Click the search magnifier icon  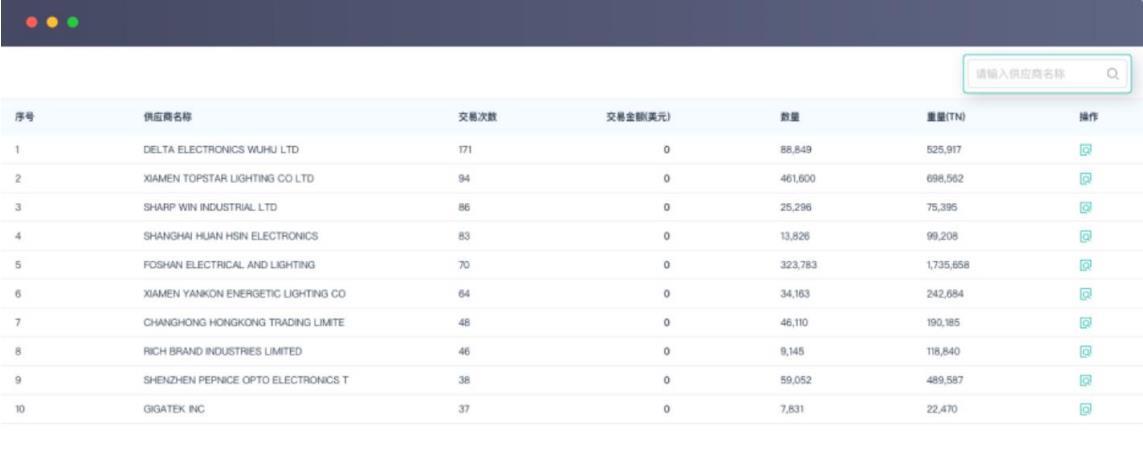(x=1112, y=74)
